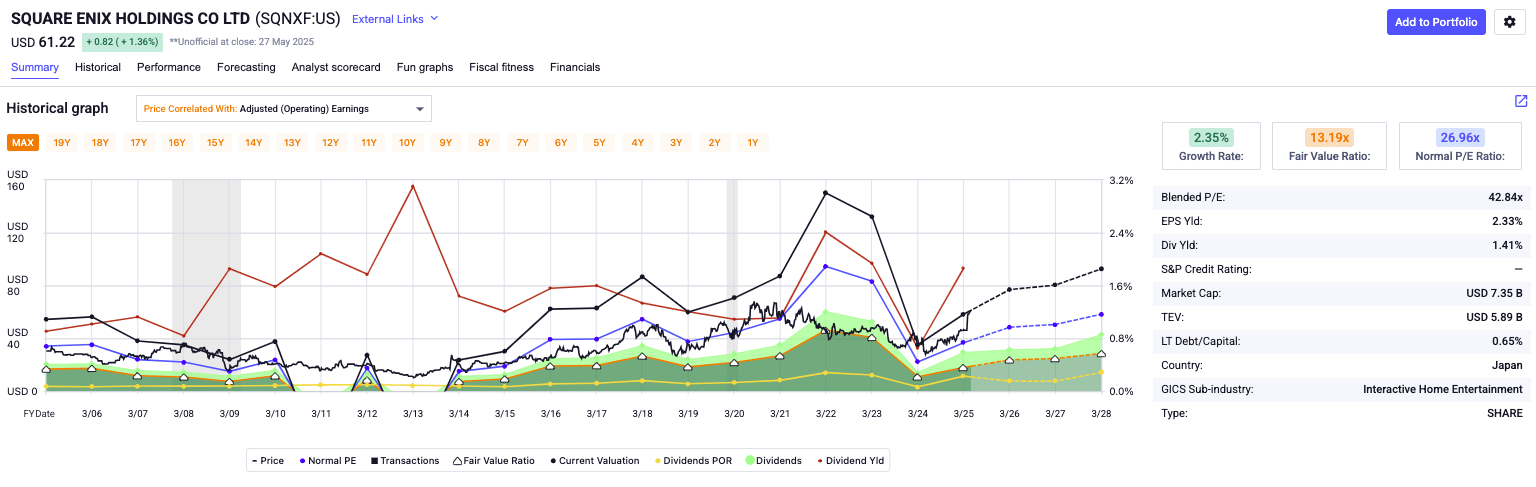Expand the External Links menu

[x=395, y=19]
